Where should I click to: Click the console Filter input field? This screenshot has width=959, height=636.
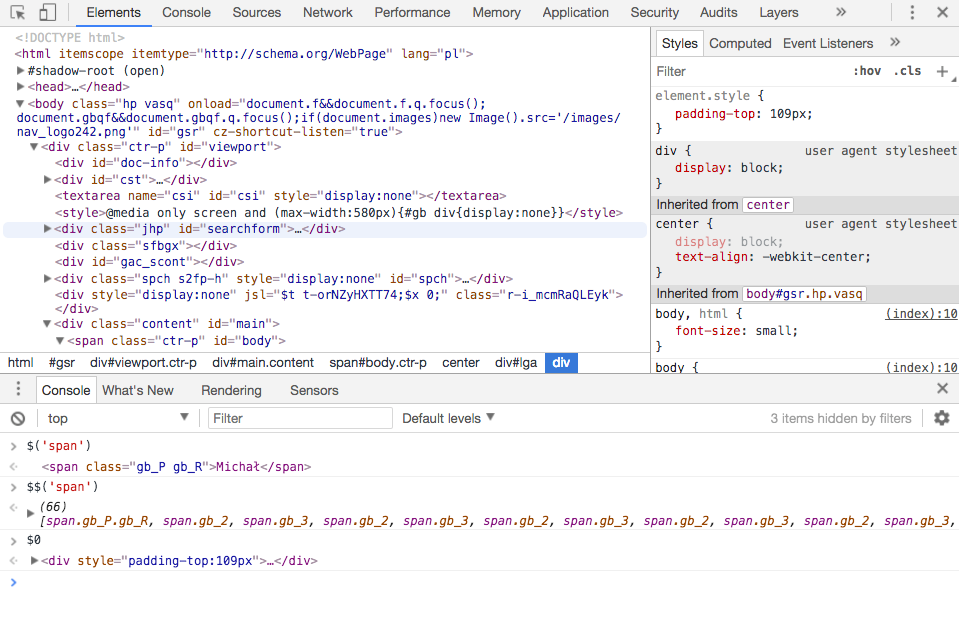point(300,418)
